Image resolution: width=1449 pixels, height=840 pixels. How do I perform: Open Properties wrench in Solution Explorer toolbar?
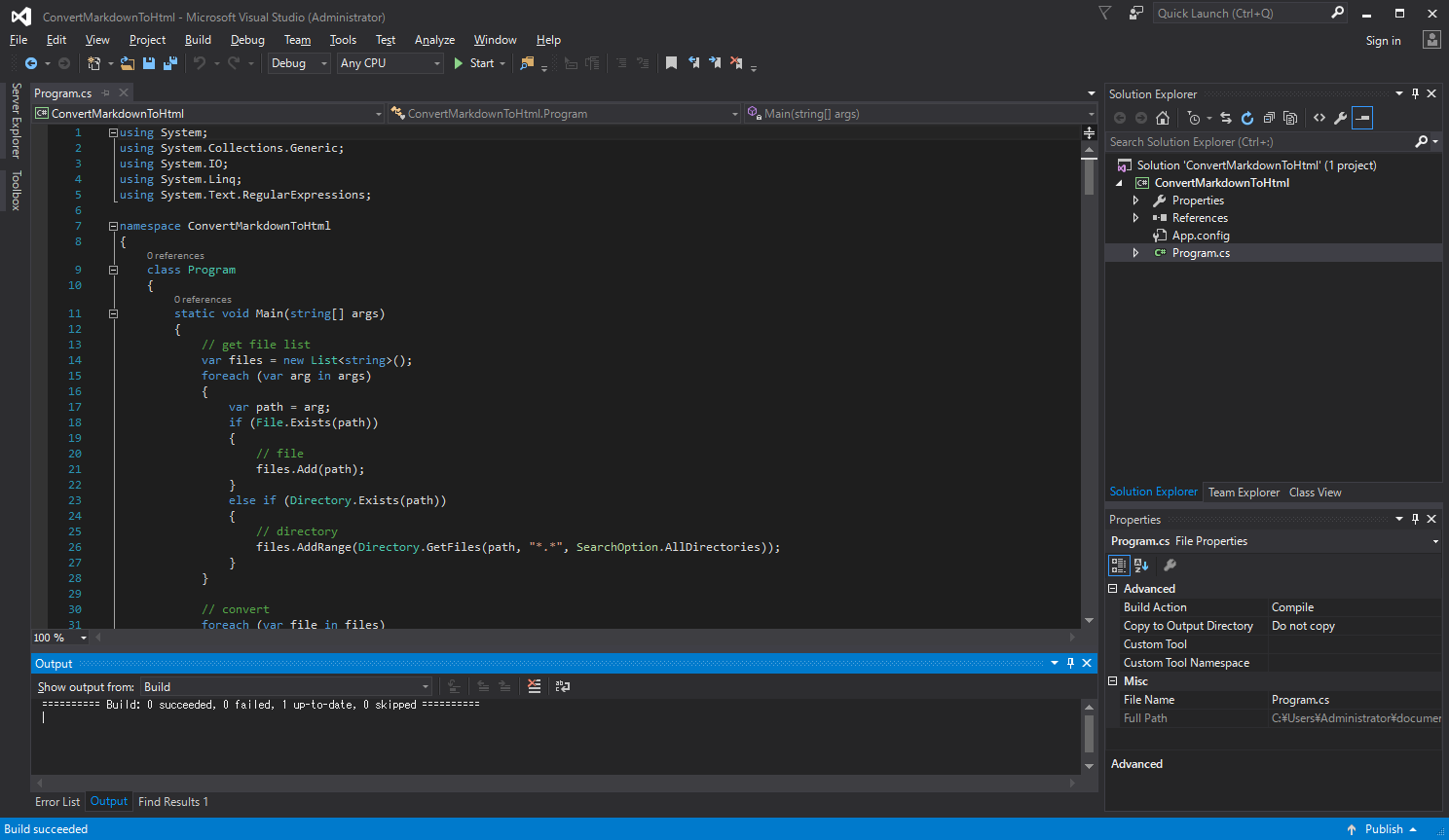click(1341, 118)
